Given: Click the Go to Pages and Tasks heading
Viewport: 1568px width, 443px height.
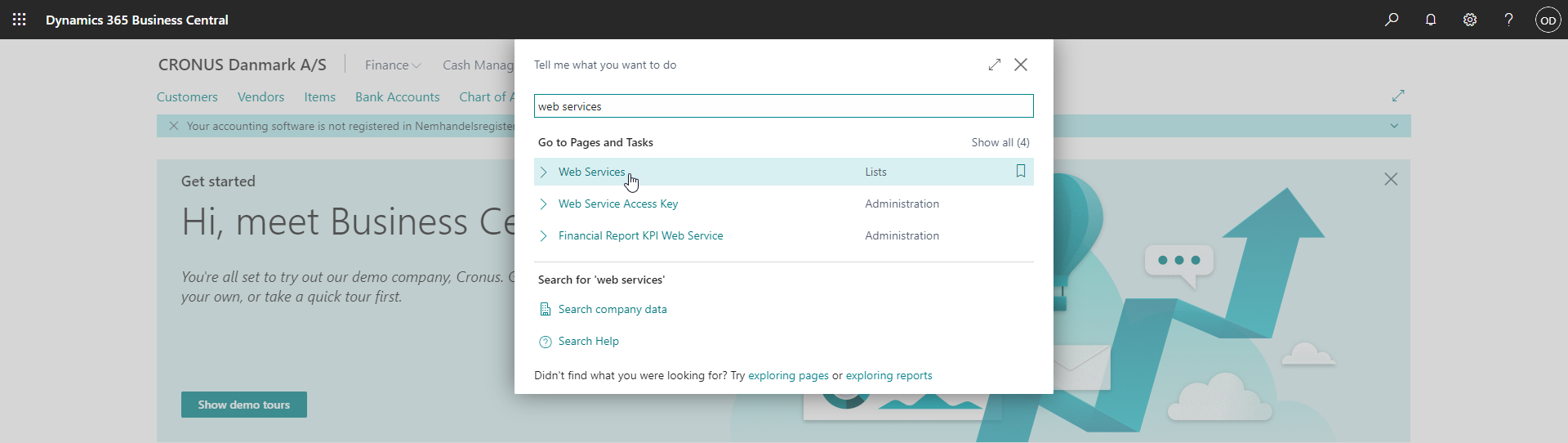Looking at the screenshot, I should click(x=595, y=142).
